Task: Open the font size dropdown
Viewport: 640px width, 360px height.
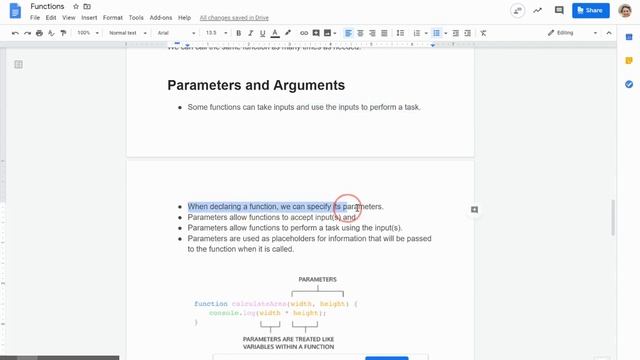Action: pos(216,33)
